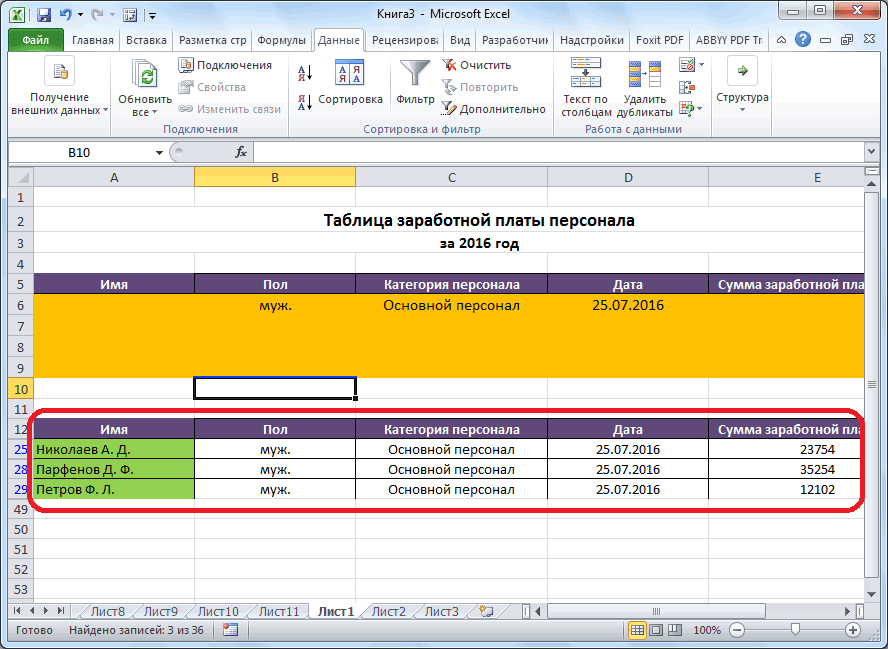This screenshot has width=888, height=649.
Task: Open the Sort dialog (Сортировка)
Action: pyautogui.click(x=349, y=82)
